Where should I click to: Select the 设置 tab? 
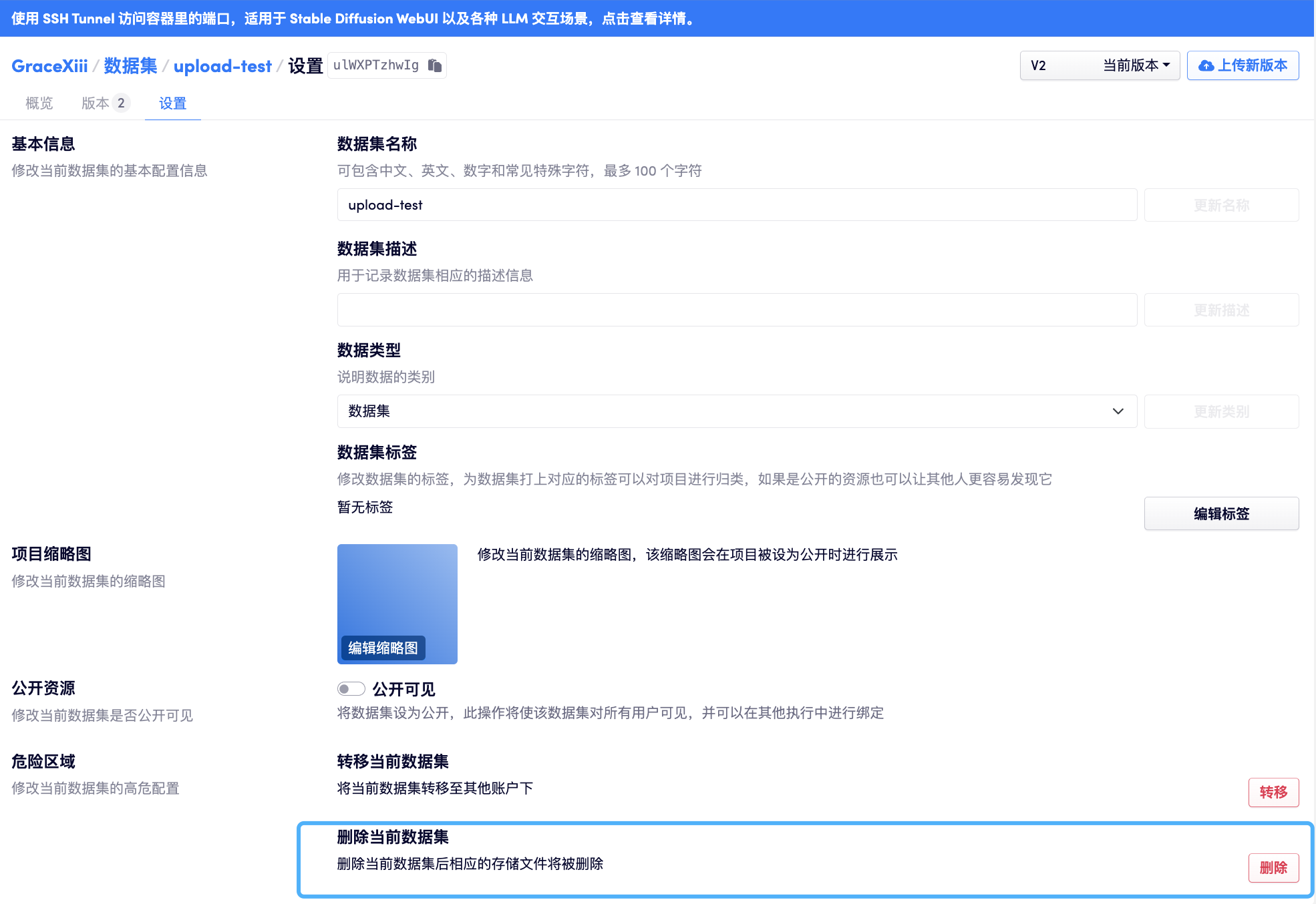[x=172, y=103]
